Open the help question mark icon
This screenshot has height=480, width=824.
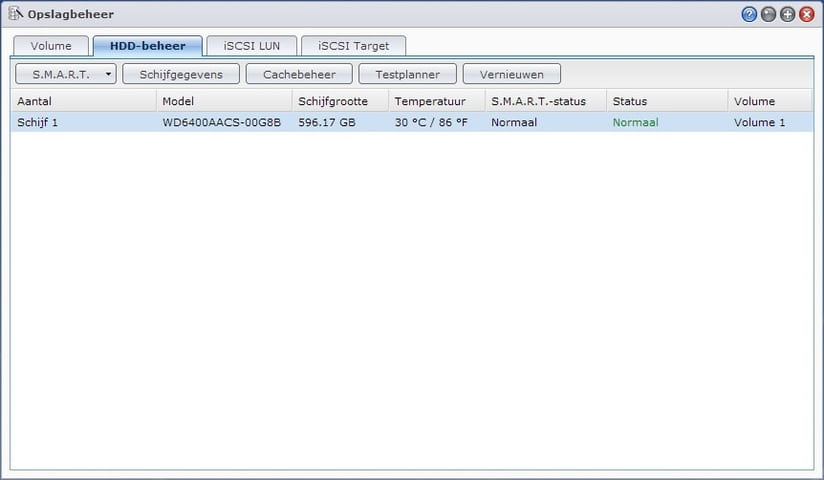[749, 15]
